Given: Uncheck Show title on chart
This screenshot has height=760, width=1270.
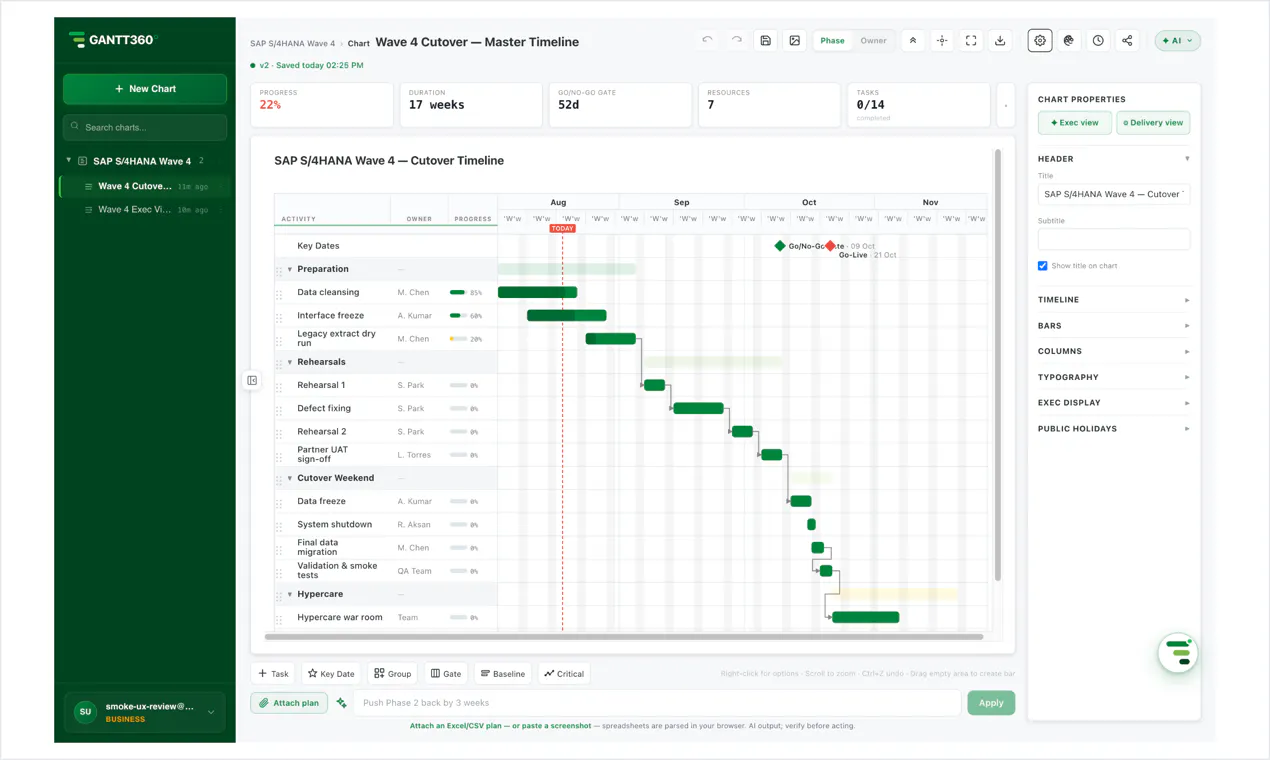Looking at the screenshot, I should 1043,266.
